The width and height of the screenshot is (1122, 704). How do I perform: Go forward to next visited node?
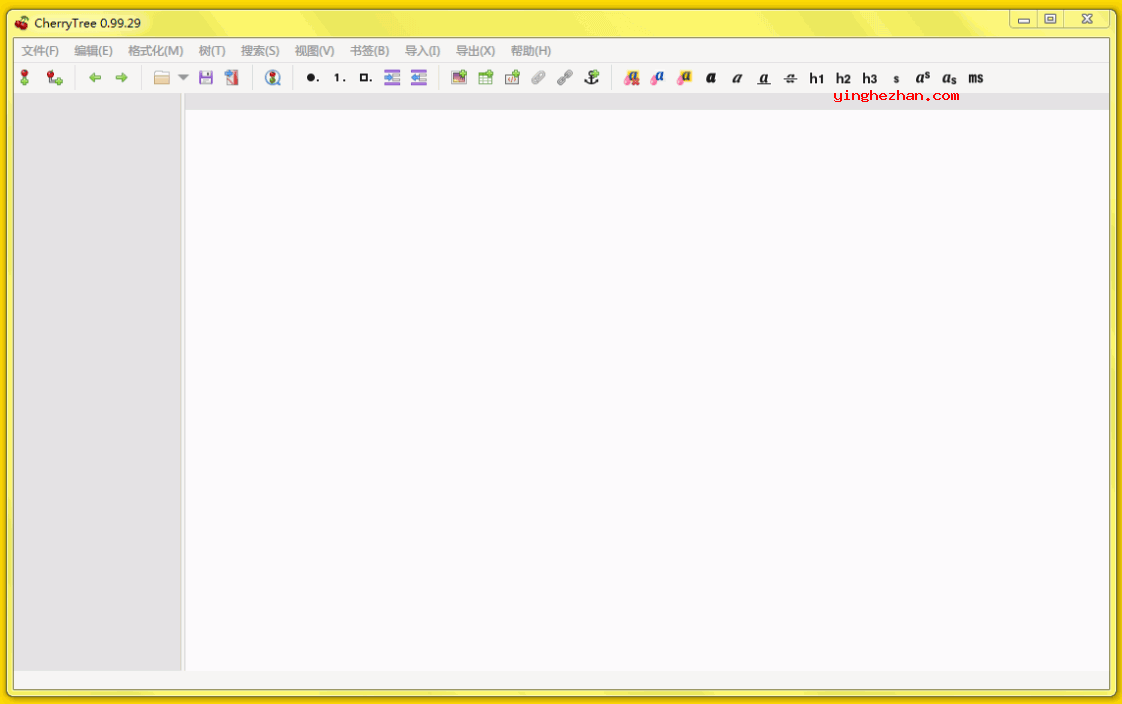click(x=122, y=77)
